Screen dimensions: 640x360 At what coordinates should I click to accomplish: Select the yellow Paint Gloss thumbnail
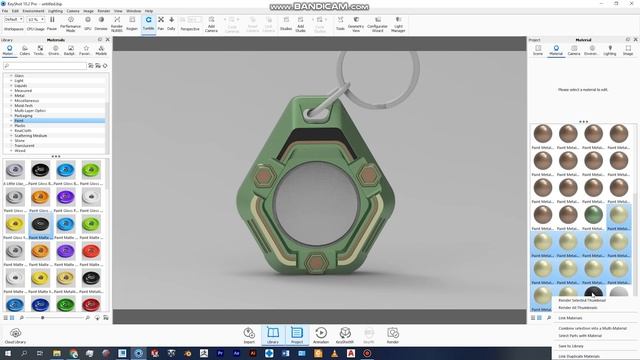coord(15,224)
